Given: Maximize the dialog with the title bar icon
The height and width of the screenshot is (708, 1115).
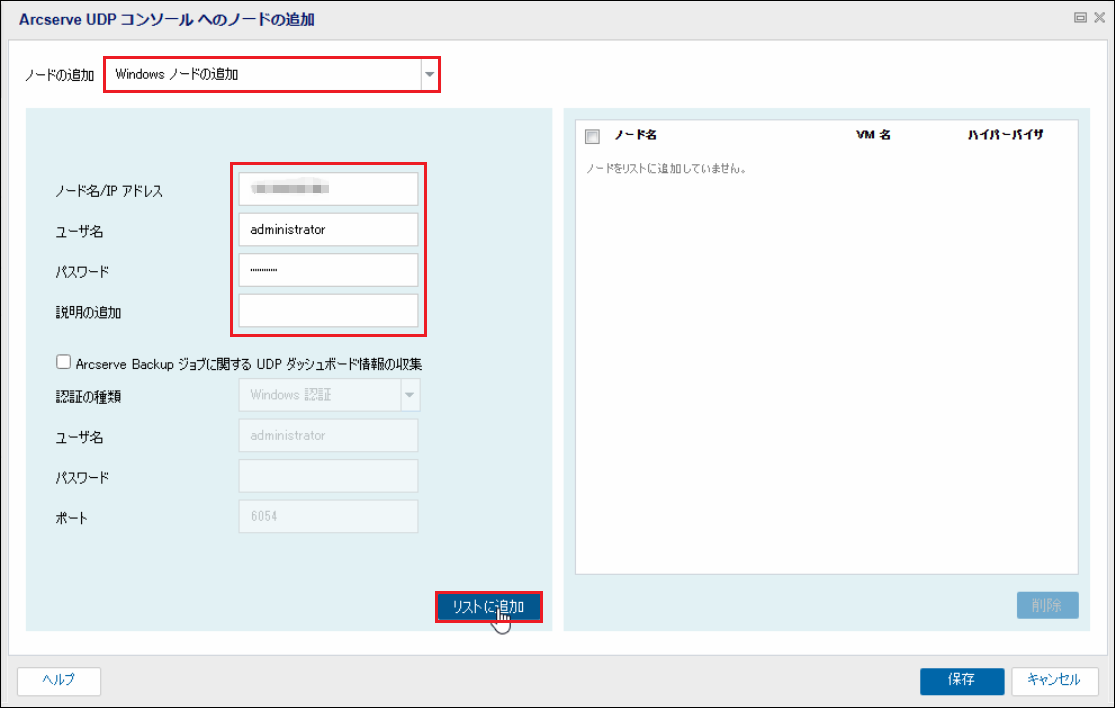Looking at the screenshot, I should tap(1080, 18).
